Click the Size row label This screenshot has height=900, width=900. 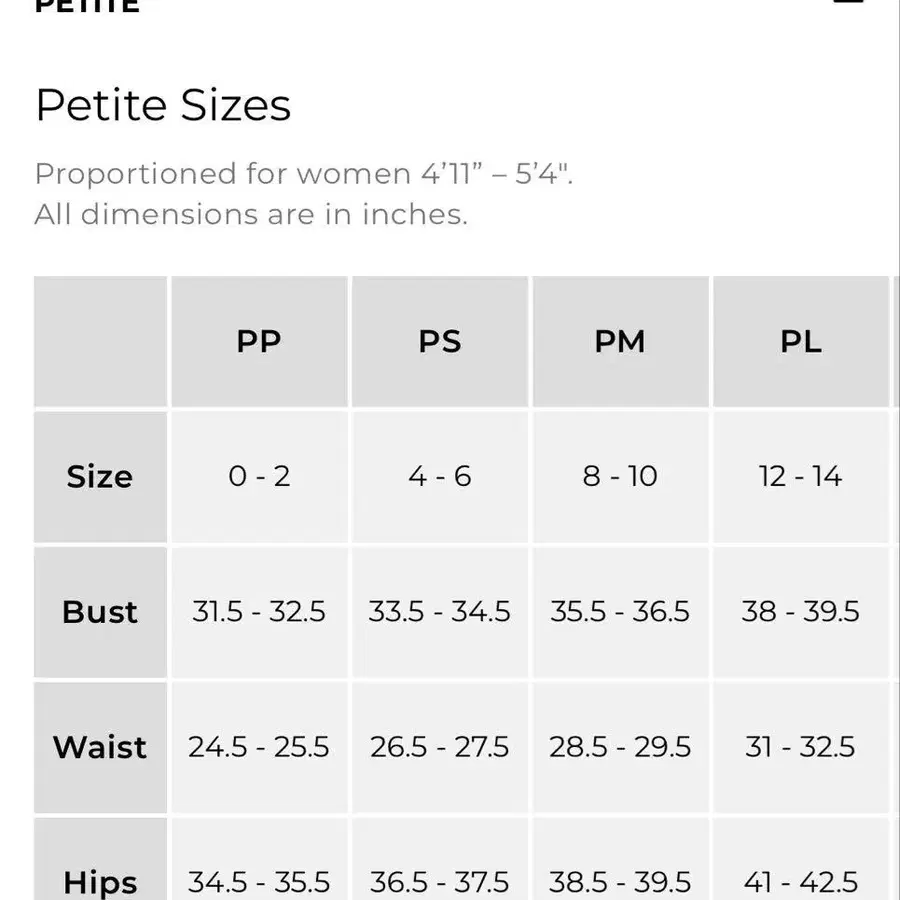click(100, 477)
